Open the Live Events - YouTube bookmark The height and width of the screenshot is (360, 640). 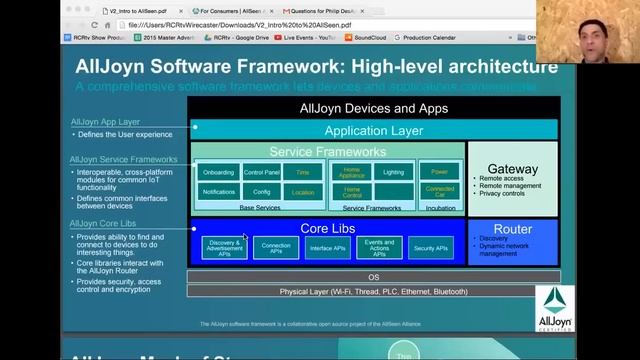pos(304,38)
